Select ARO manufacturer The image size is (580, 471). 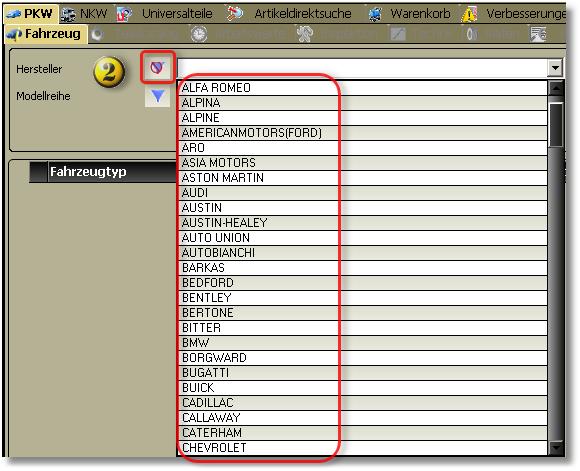pyautogui.click(x=362, y=148)
